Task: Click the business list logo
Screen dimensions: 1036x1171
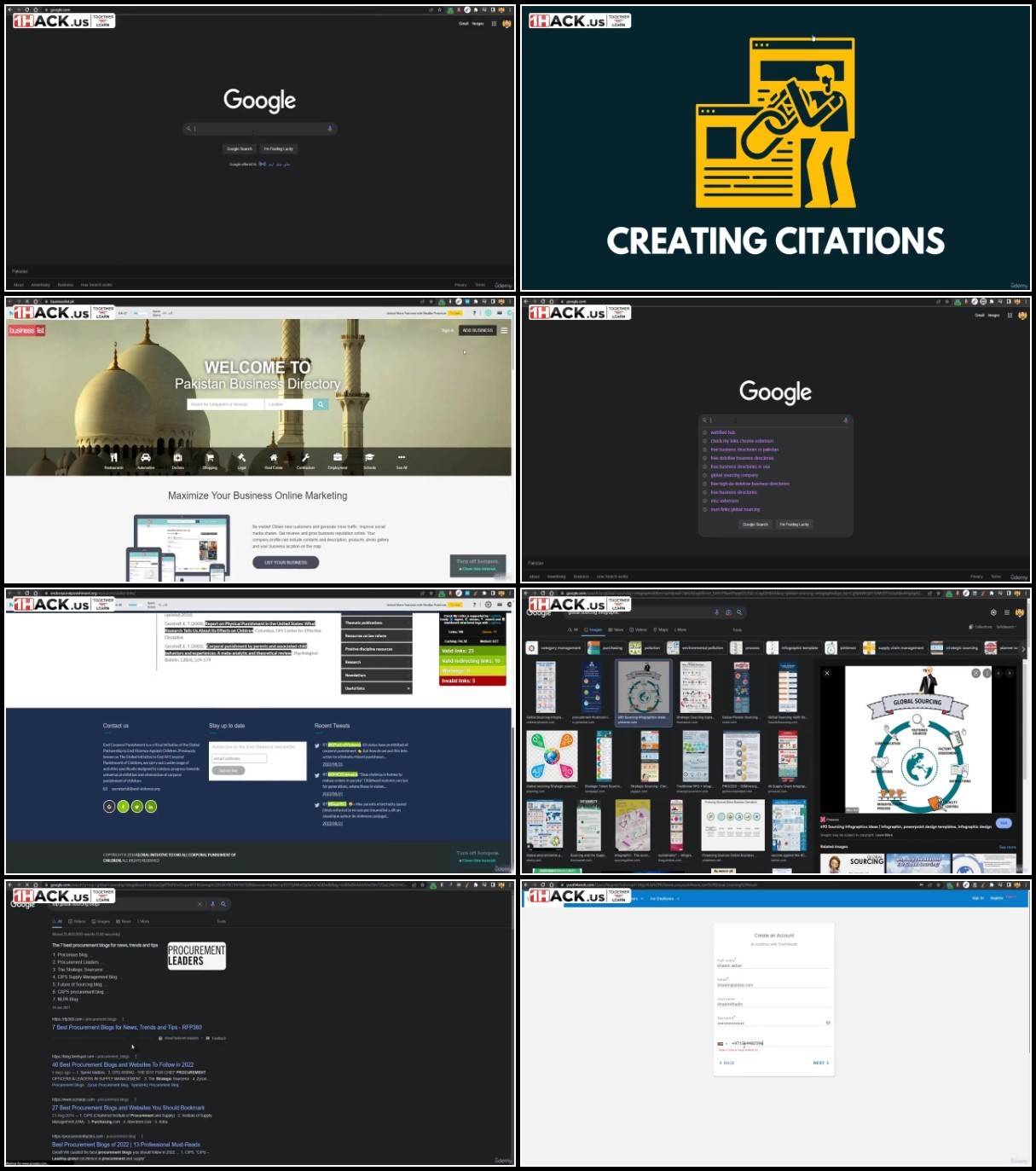Action: pyautogui.click(x=26, y=331)
